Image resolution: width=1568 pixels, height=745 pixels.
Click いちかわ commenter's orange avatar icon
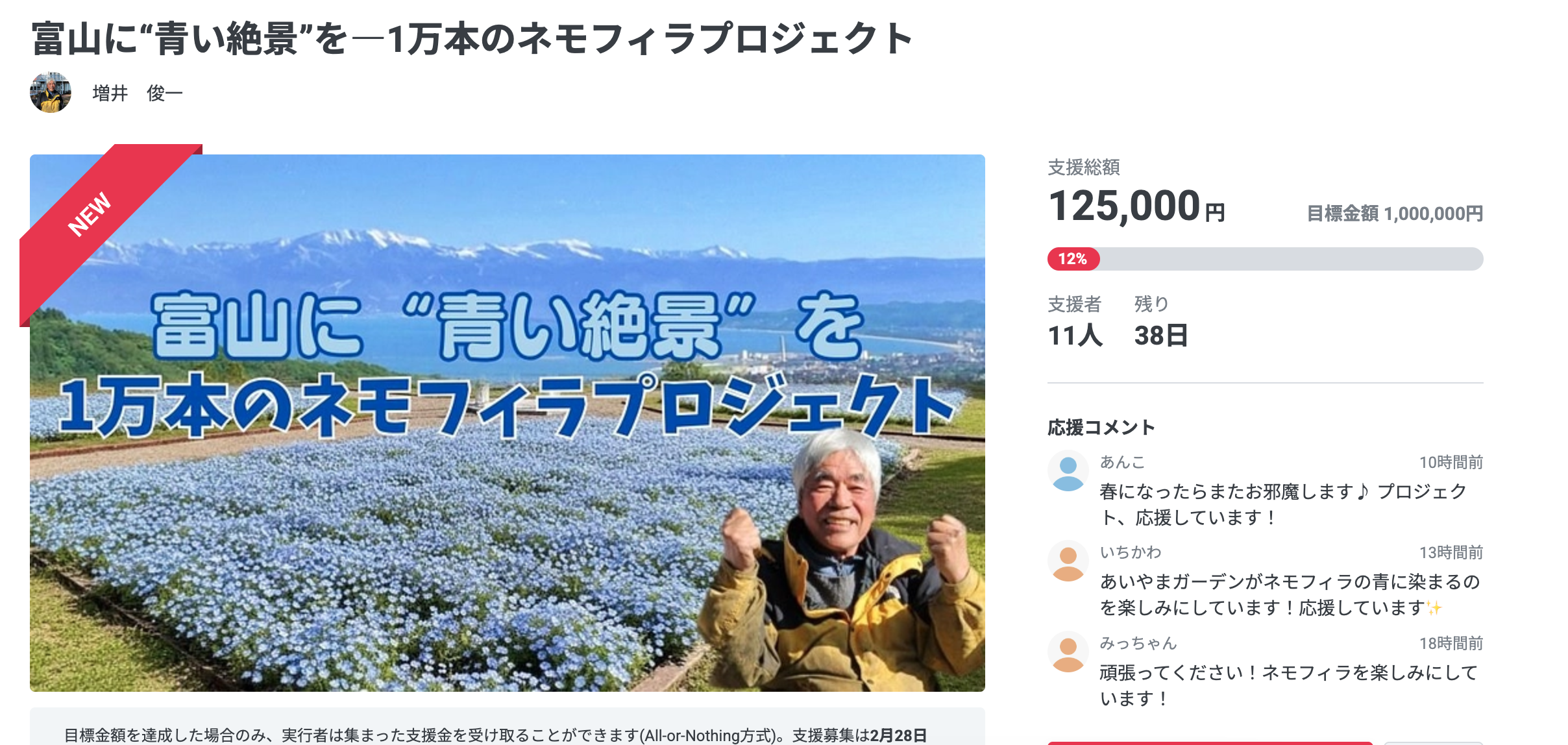click(x=1068, y=561)
